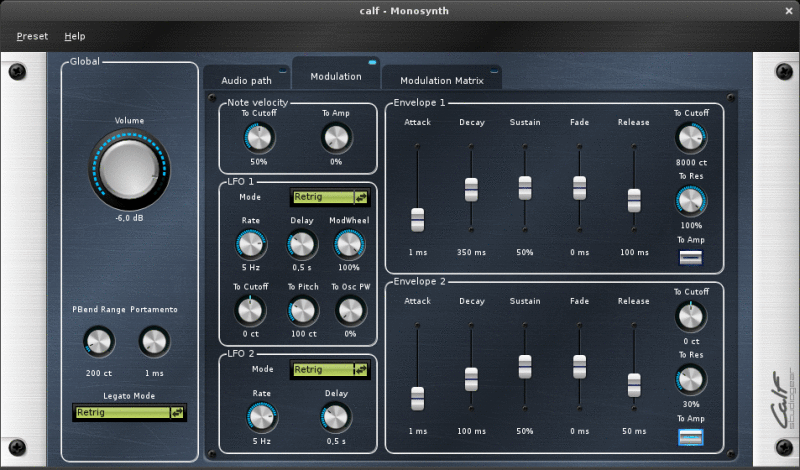Toggle Envelope 1 To Amp switch
Screen dimensions: 800x470
click(690, 258)
